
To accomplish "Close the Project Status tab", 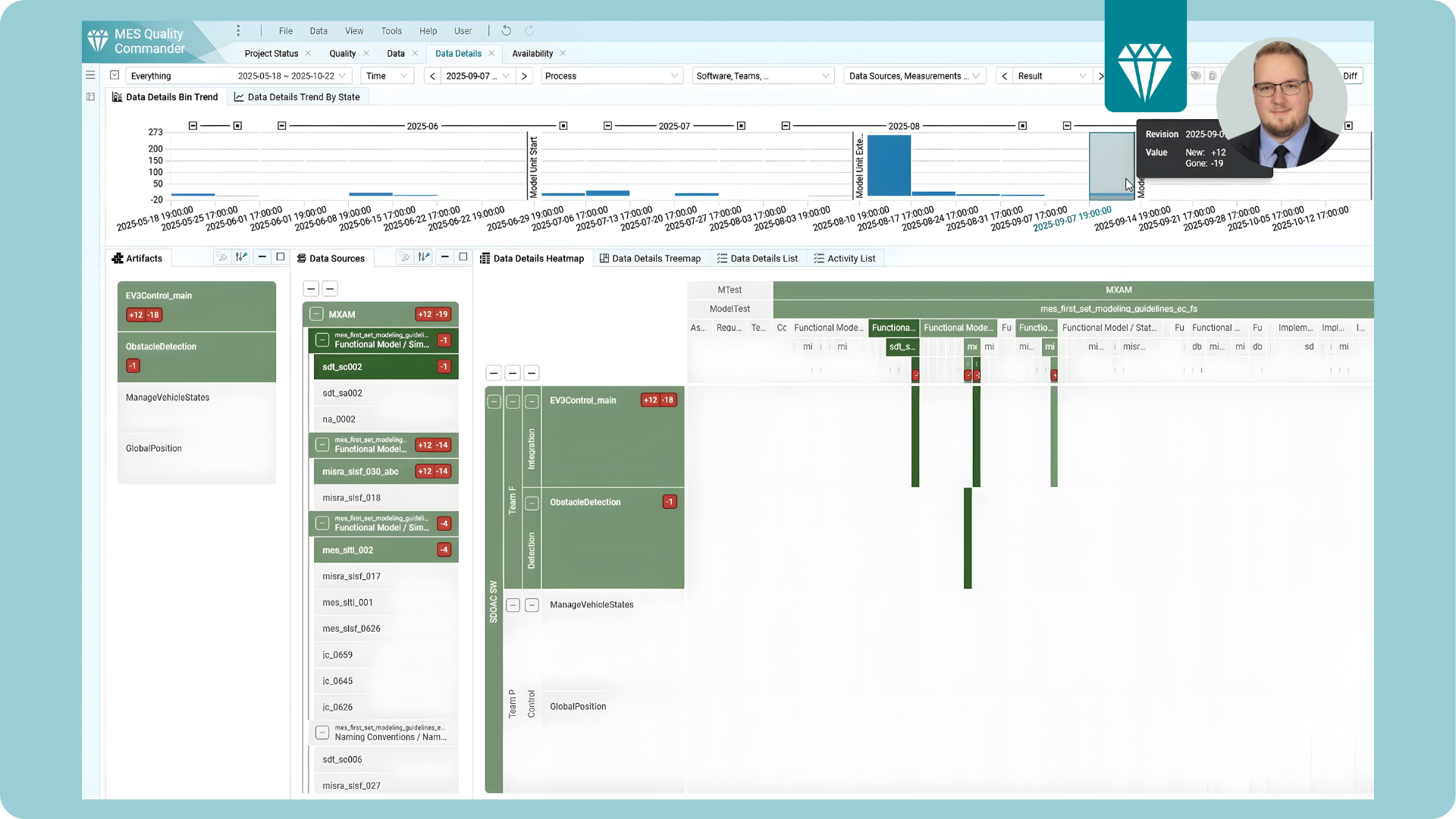I will (308, 53).
